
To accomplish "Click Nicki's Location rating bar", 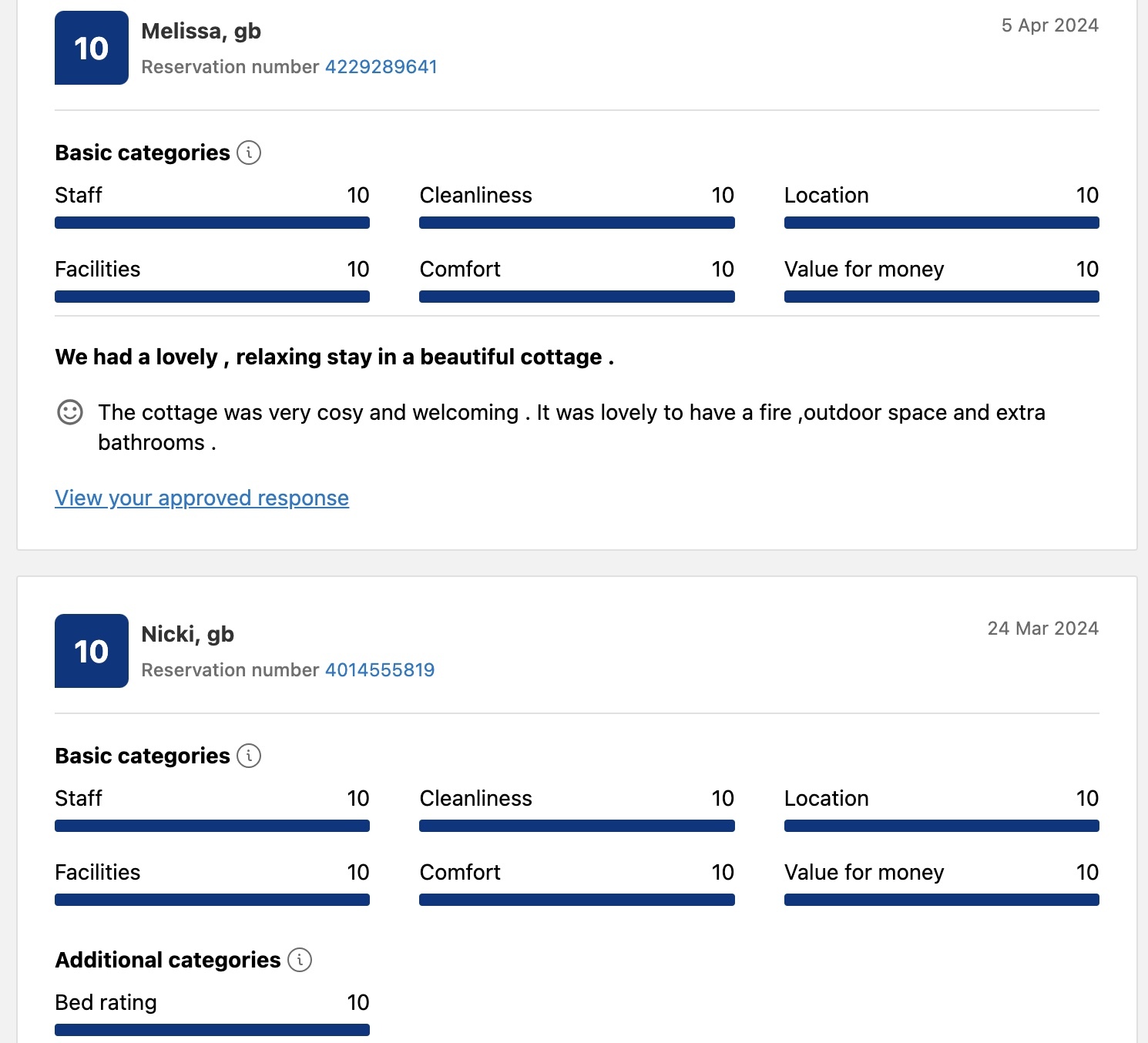I will click(x=942, y=826).
